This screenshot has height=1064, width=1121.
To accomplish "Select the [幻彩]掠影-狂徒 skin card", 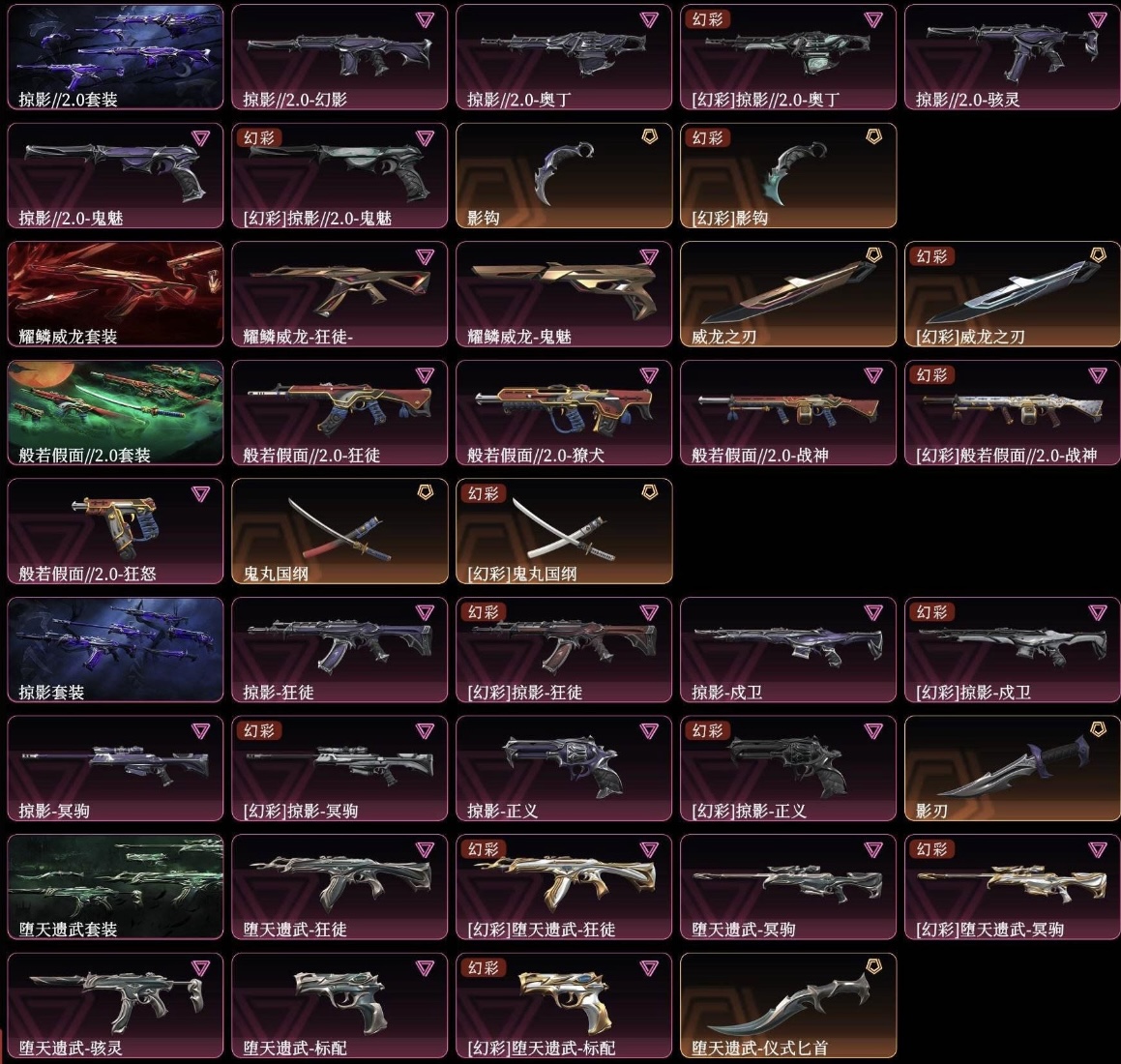I will (564, 650).
